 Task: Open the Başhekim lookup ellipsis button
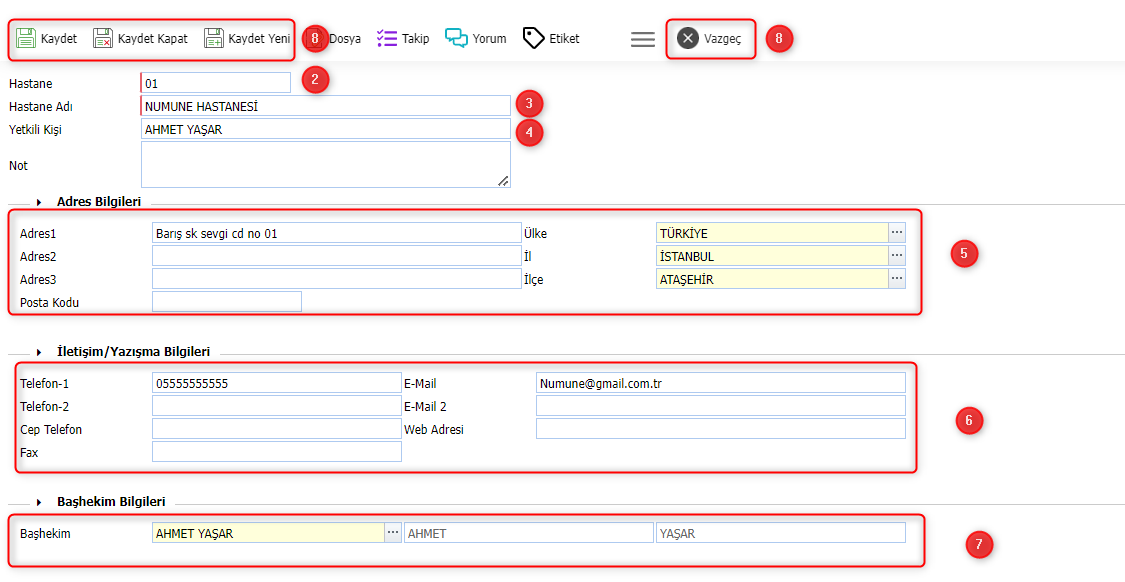[393, 533]
